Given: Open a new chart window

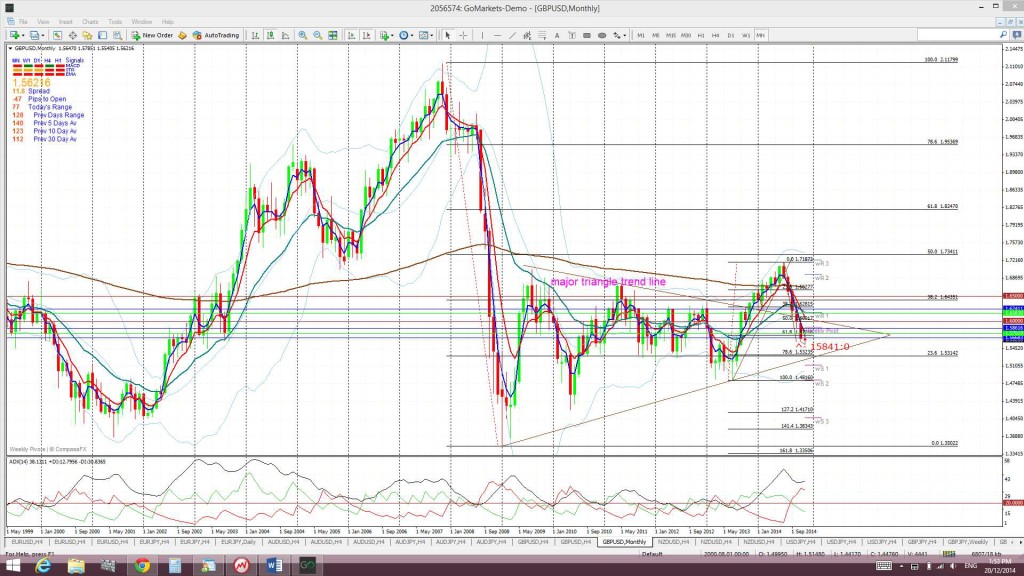Looking at the screenshot, I should click(x=14, y=35).
